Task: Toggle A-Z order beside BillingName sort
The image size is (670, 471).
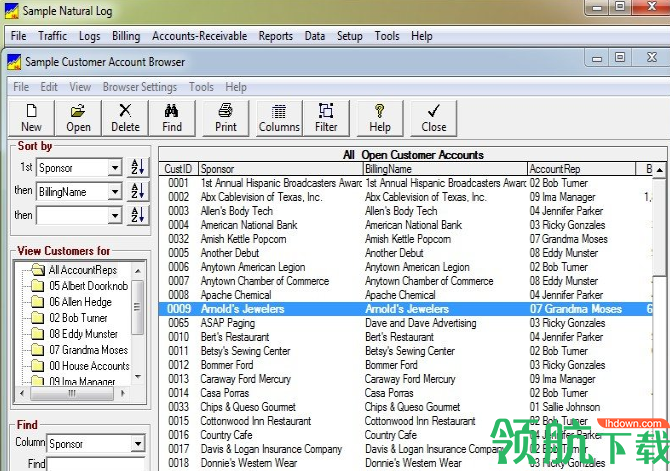Action: (138, 191)
